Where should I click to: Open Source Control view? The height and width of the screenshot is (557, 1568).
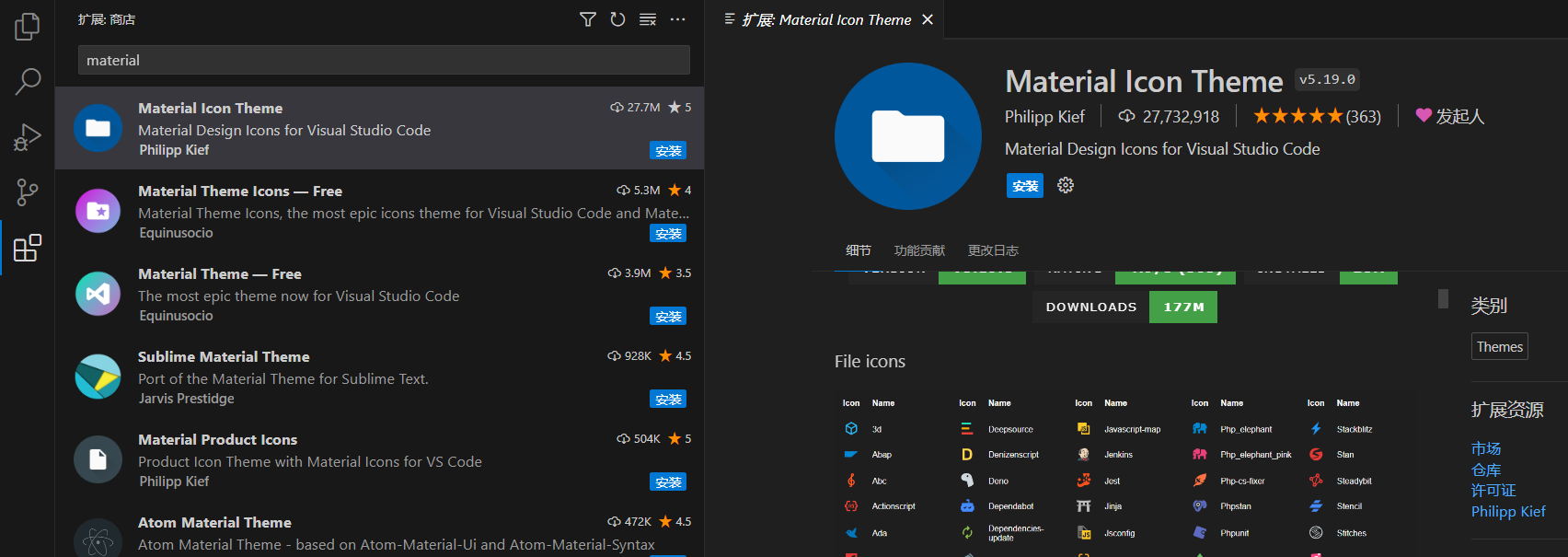click(28, 192)
